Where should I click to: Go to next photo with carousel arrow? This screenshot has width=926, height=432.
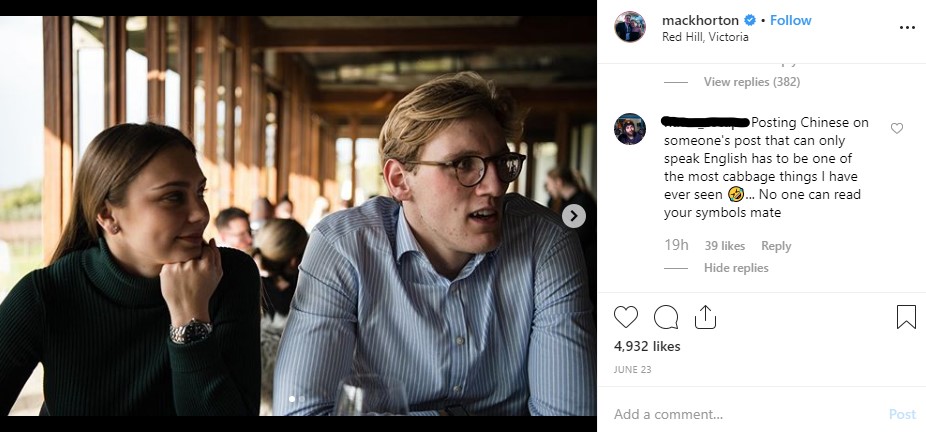pos(574,216)
